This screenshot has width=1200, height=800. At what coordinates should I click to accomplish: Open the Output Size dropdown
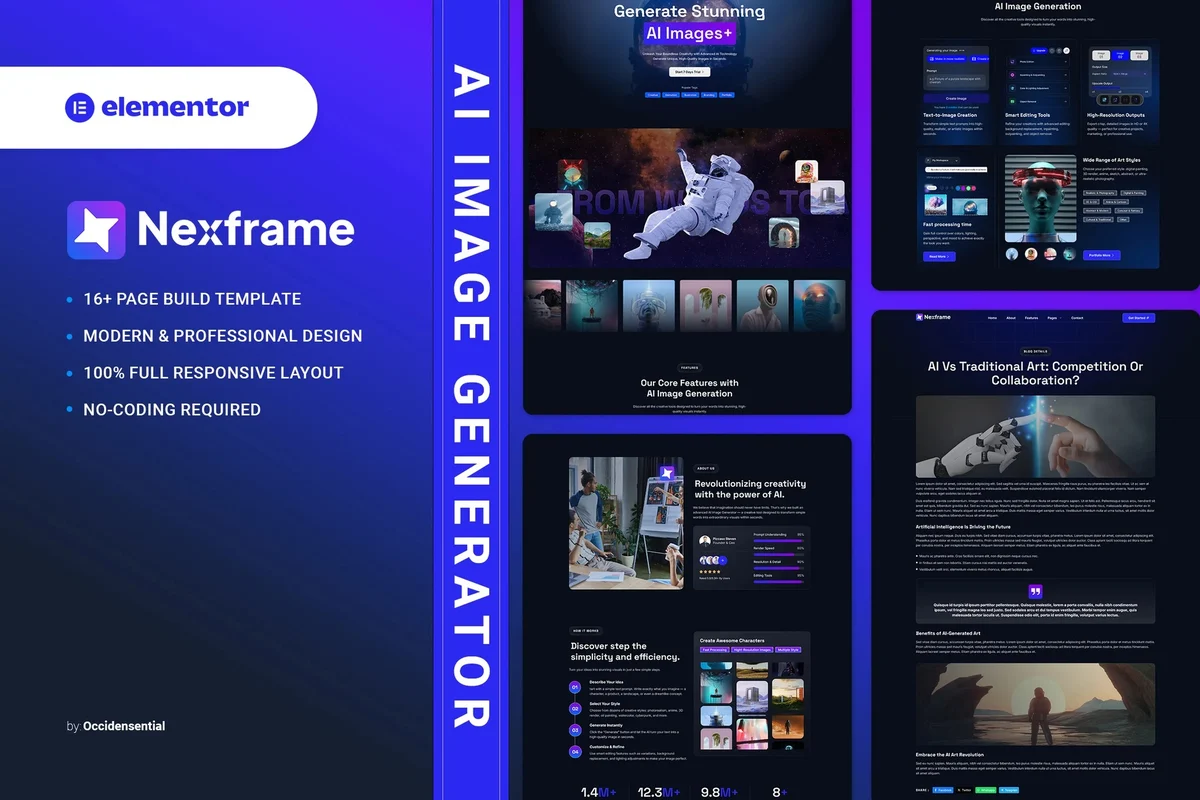[x=1129, y=74]
